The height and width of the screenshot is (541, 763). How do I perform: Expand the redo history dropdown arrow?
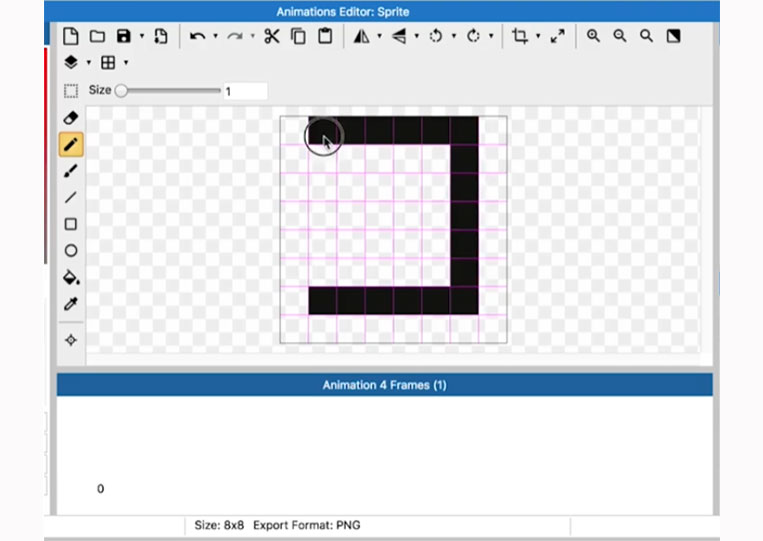(x=253, y=36)
